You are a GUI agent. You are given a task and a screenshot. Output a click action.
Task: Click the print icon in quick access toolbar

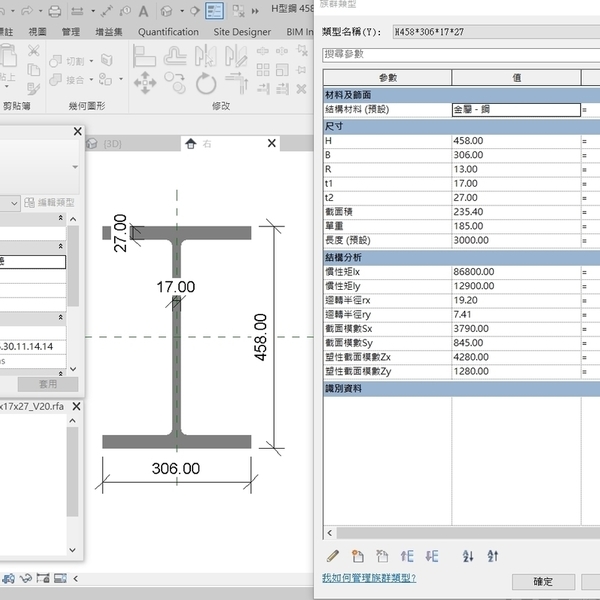54,11
